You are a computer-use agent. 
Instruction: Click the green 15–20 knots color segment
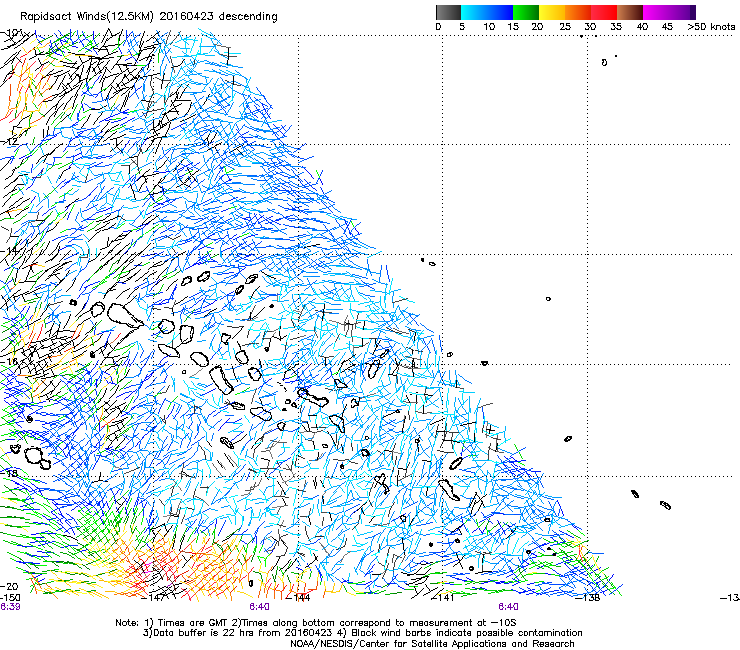point(526,12)
